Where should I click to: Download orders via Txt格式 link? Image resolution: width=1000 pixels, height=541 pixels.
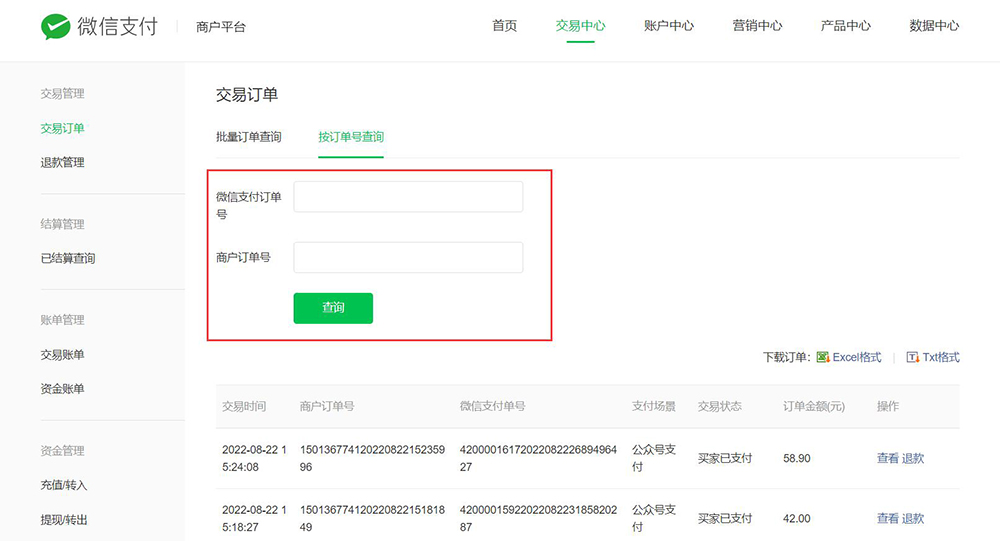941,357
